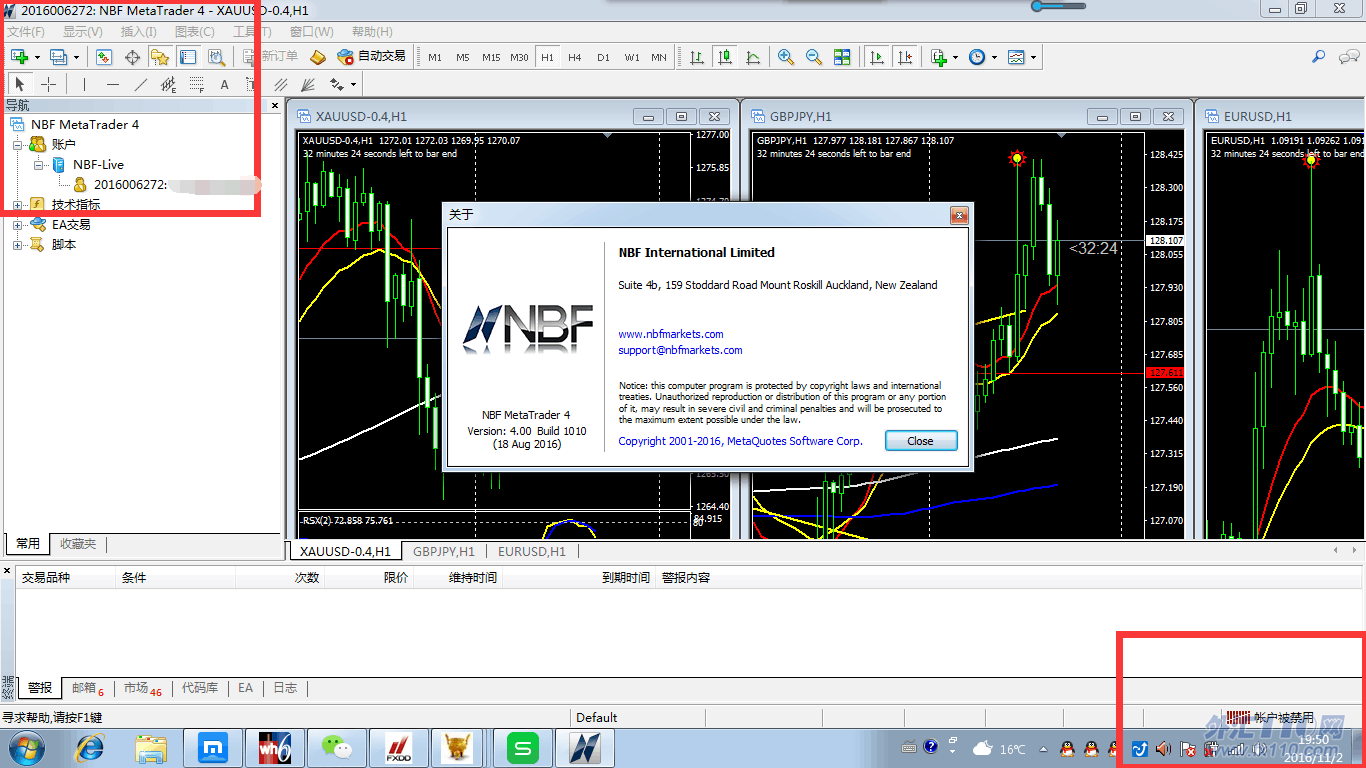Select the Fibonacci retracement tool
The height and width of the screenshot is (768, 1366).
tap(196, 85)
